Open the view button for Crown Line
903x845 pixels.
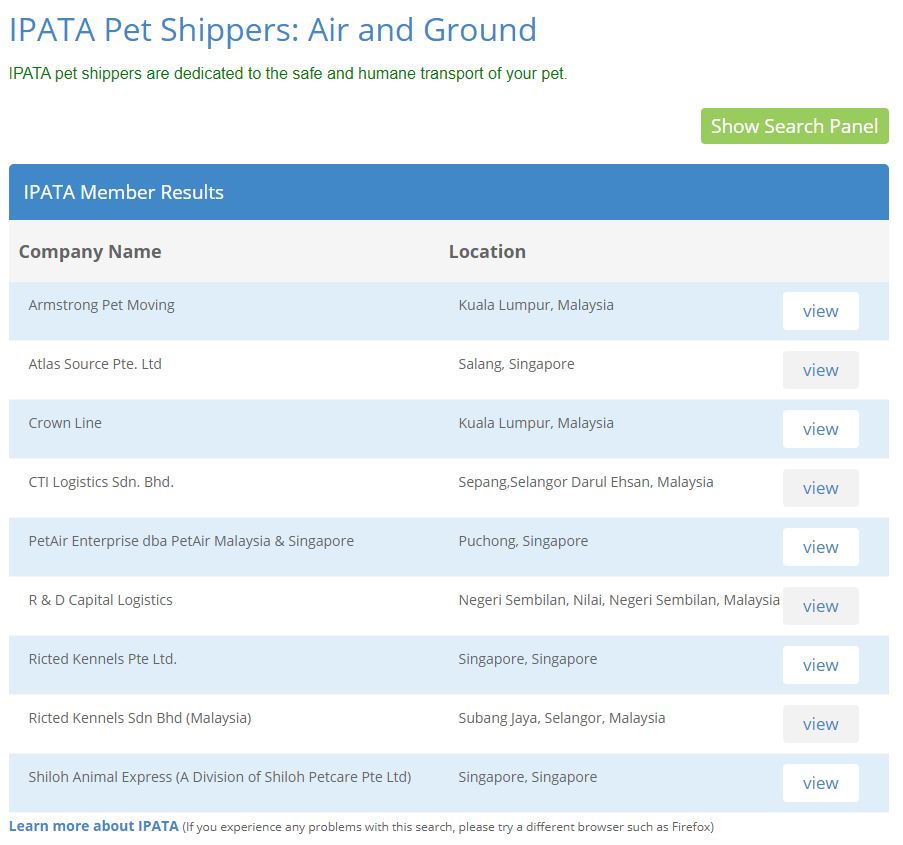tap(820, 429)
